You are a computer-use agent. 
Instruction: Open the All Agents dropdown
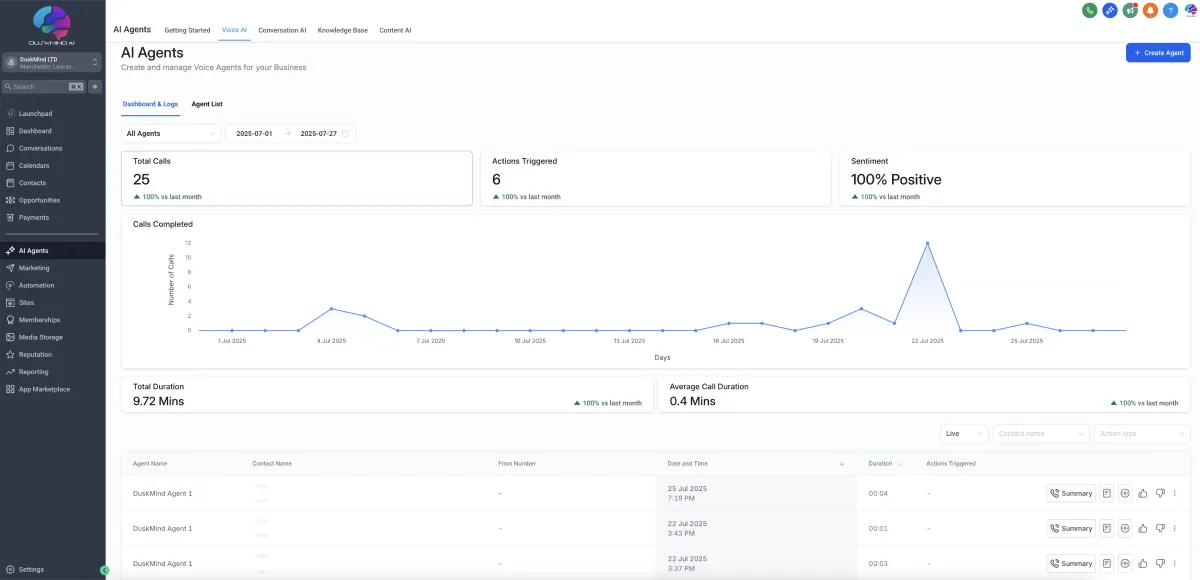[171, 133]
